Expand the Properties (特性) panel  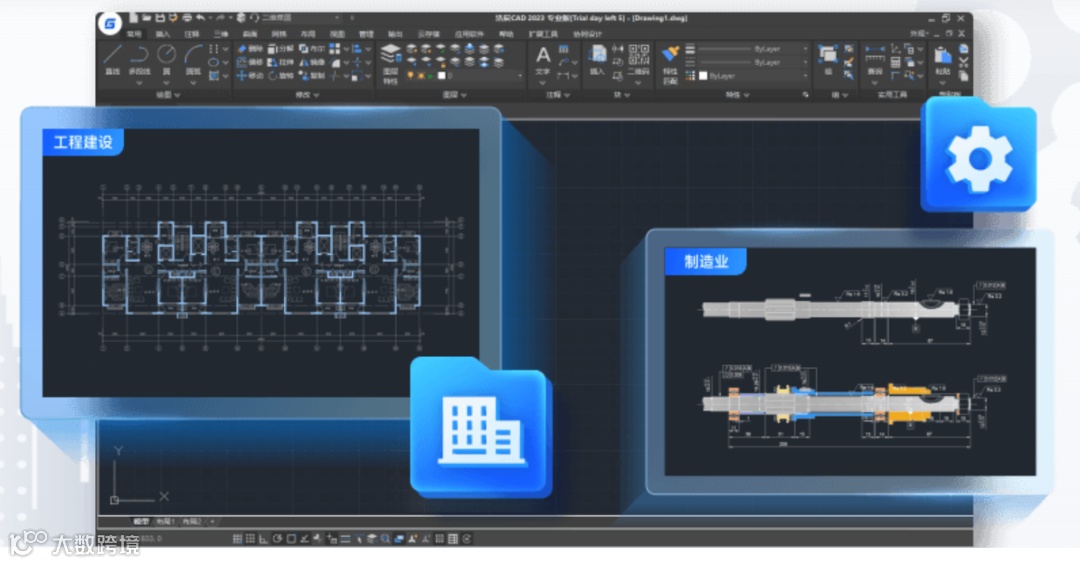click(x=737, y=95)
